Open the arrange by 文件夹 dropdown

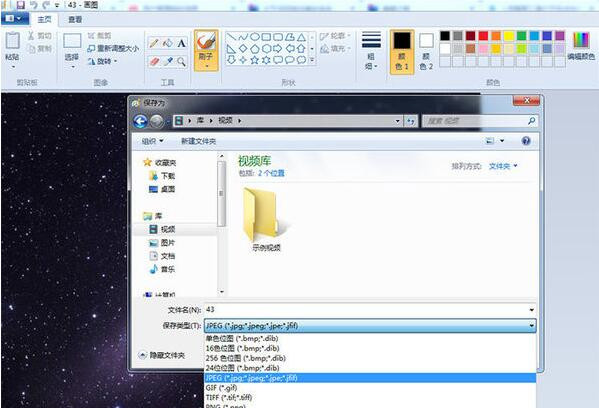503,166
